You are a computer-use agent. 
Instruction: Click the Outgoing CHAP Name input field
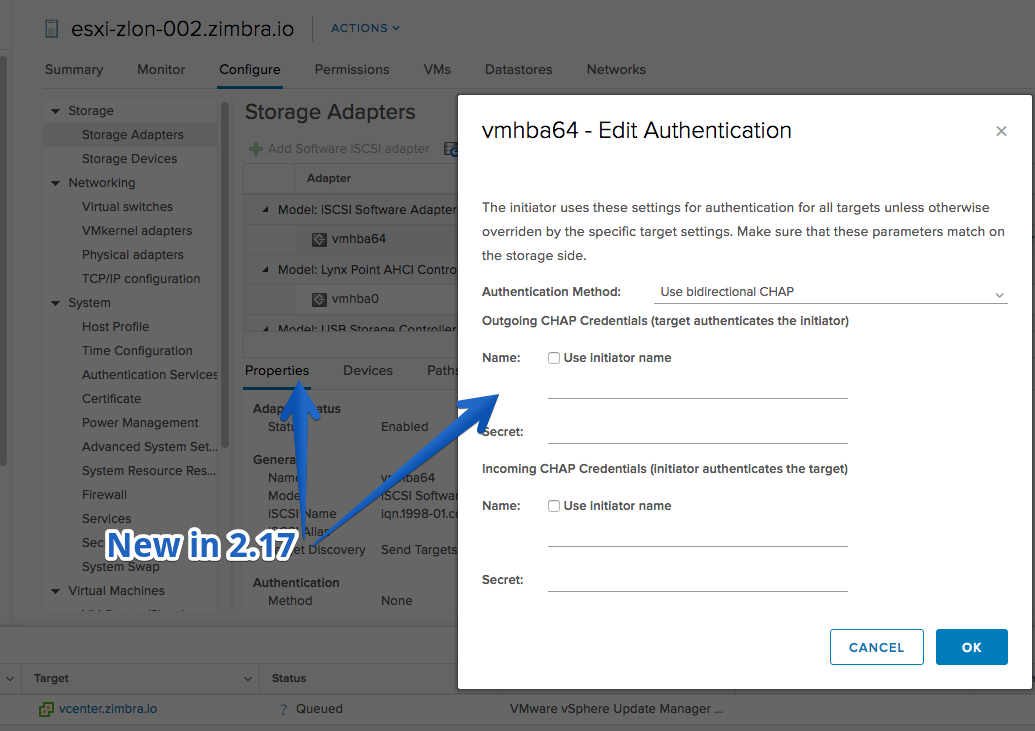698,388
